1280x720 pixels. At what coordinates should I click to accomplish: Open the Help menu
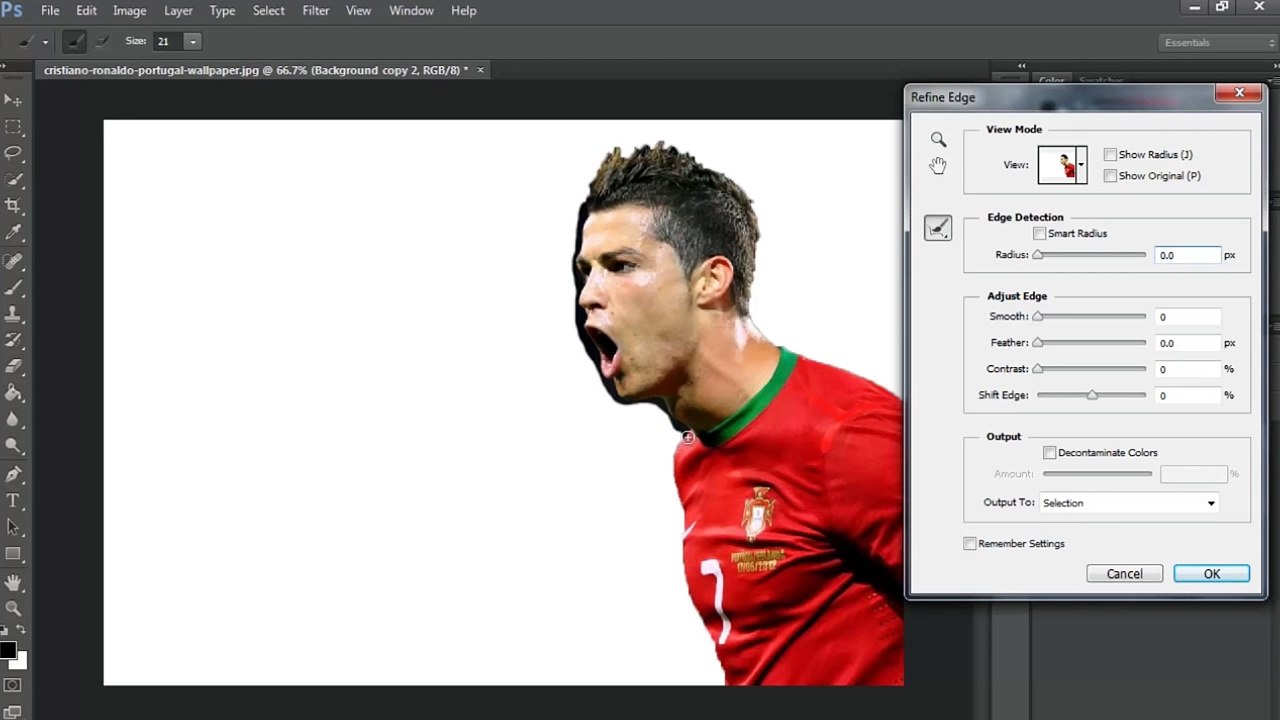pyautogui.click(x=464, y=11)
